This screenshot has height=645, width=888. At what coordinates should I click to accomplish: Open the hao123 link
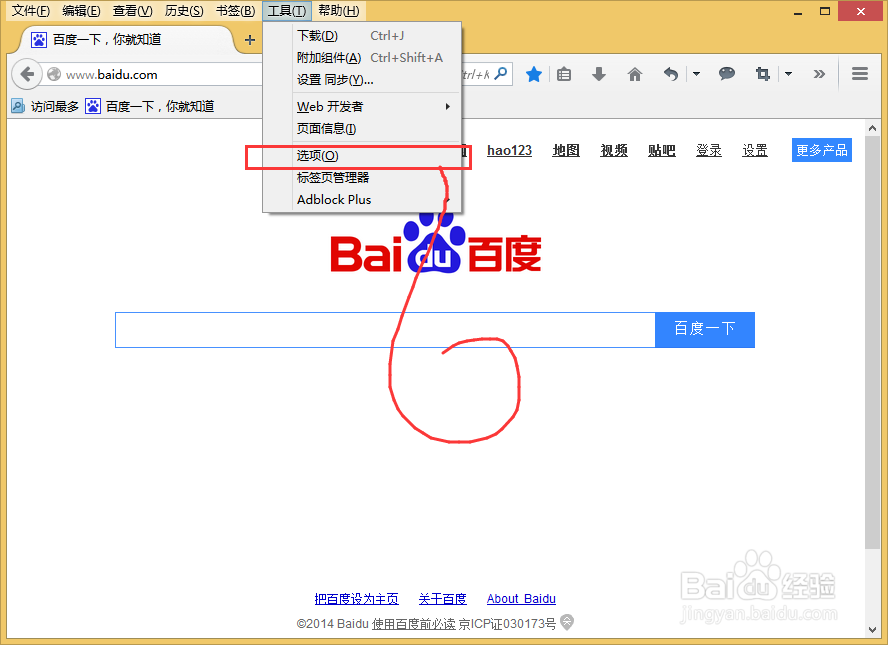[509, 150]
